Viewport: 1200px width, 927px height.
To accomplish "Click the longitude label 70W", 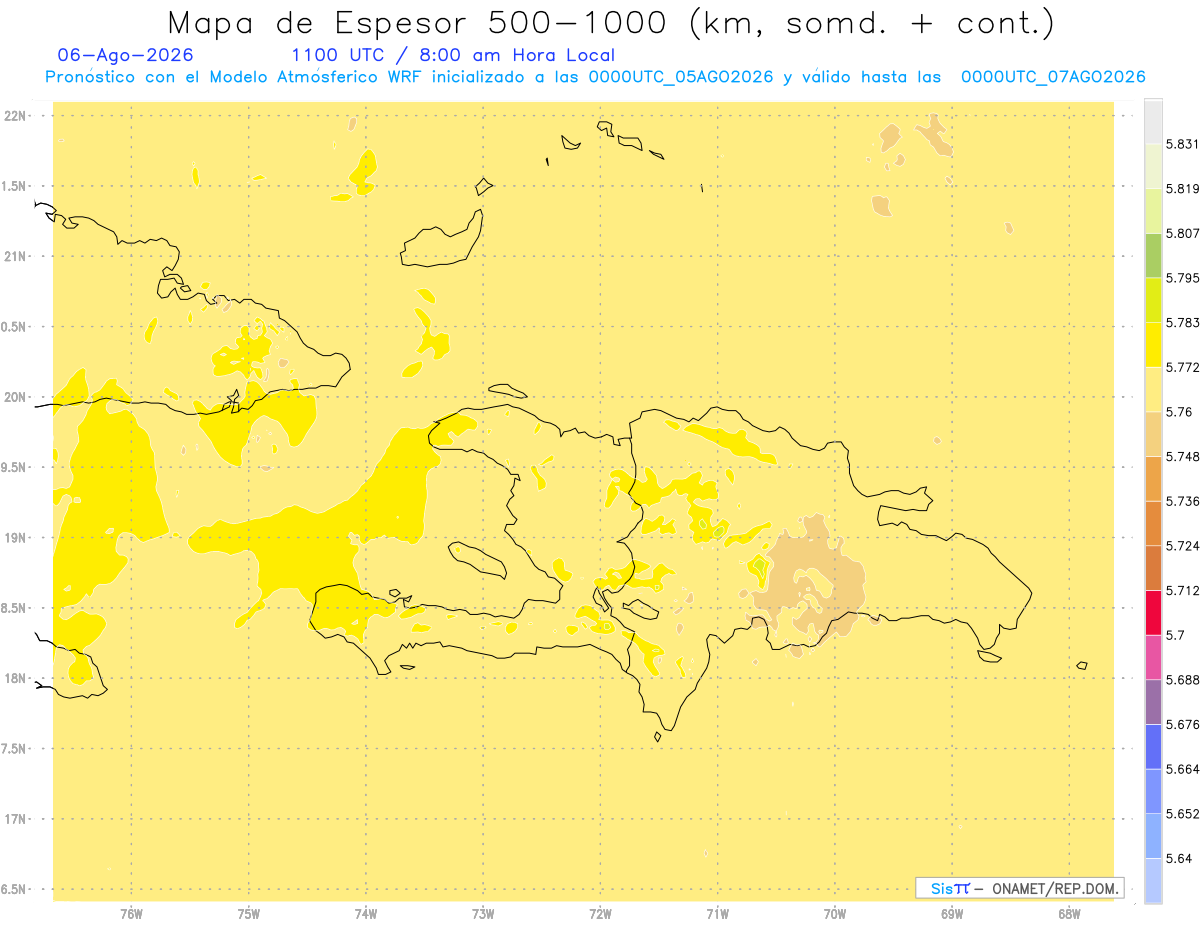I will coord(835,914).
